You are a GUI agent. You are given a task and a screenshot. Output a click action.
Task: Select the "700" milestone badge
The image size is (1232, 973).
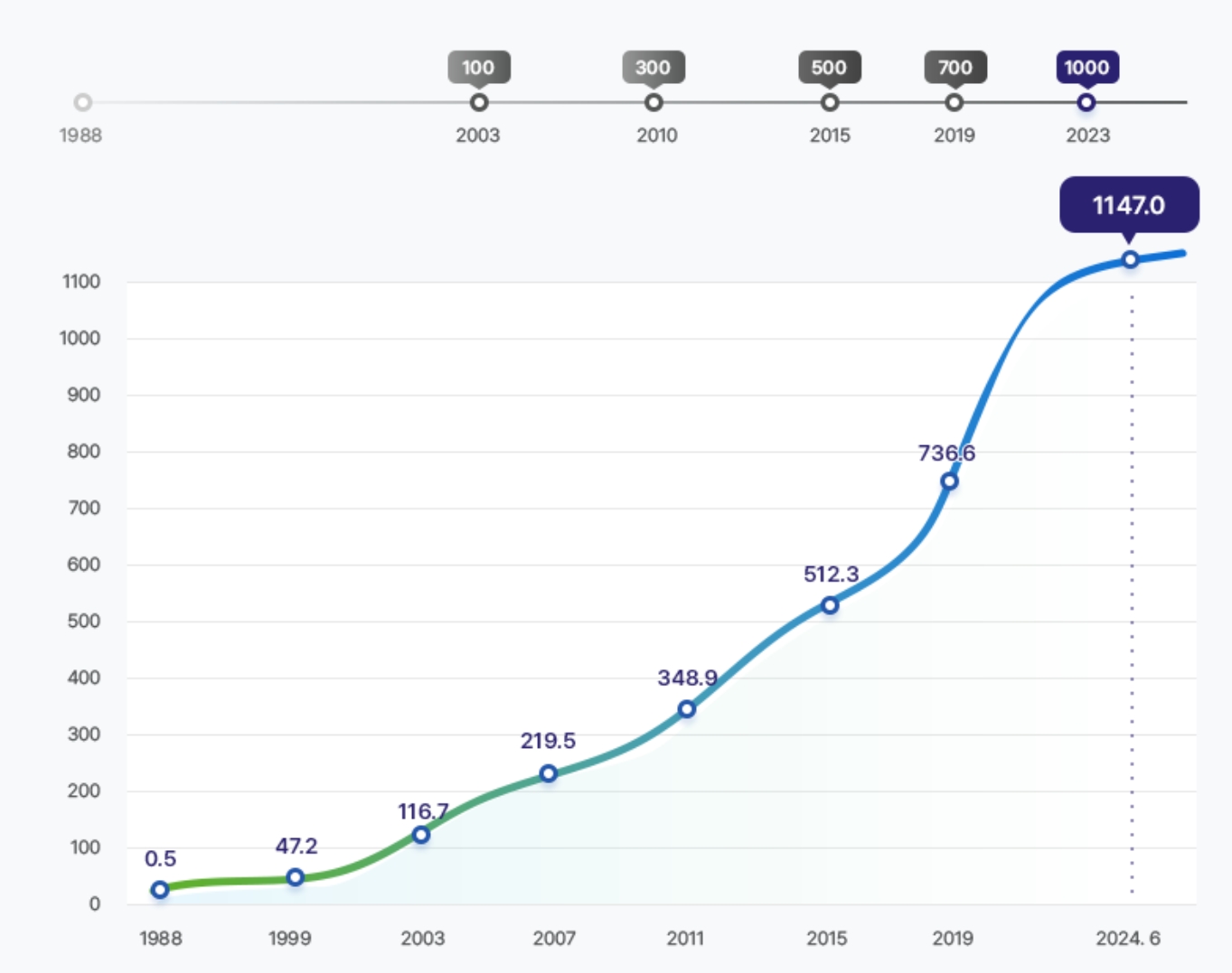click(x=955, y=67)
